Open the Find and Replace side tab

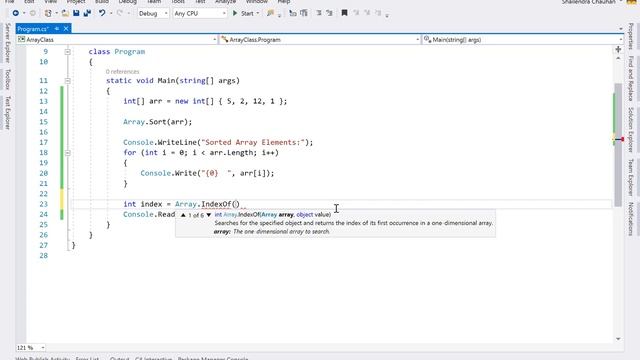pos(631,78)
